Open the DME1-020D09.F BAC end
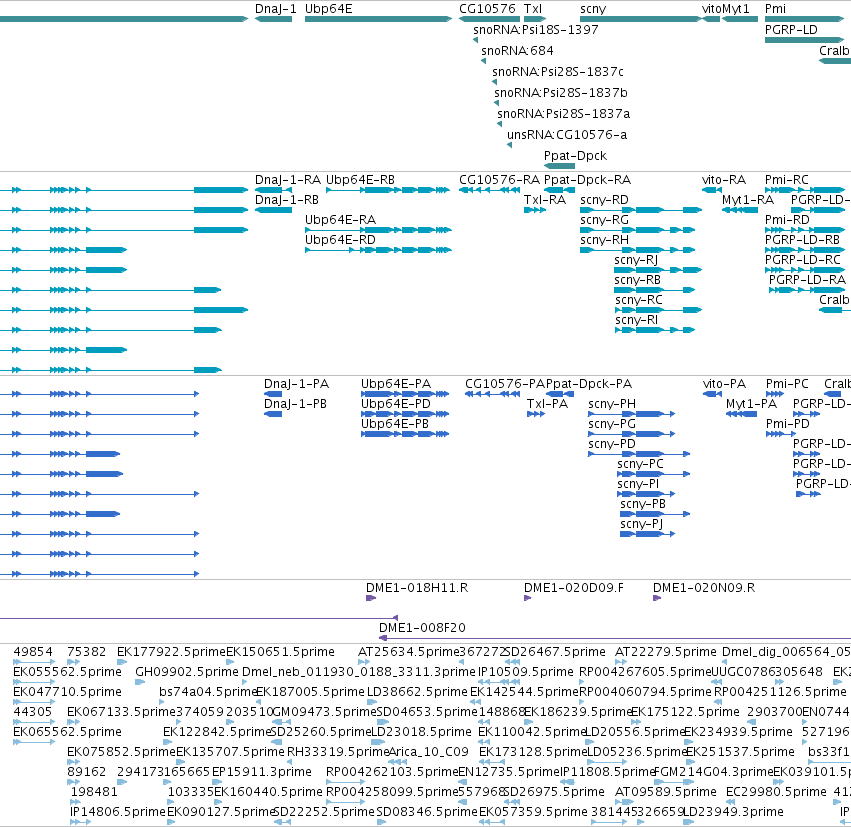The width and height of the screenshot is (851, 827). [527, 598]
